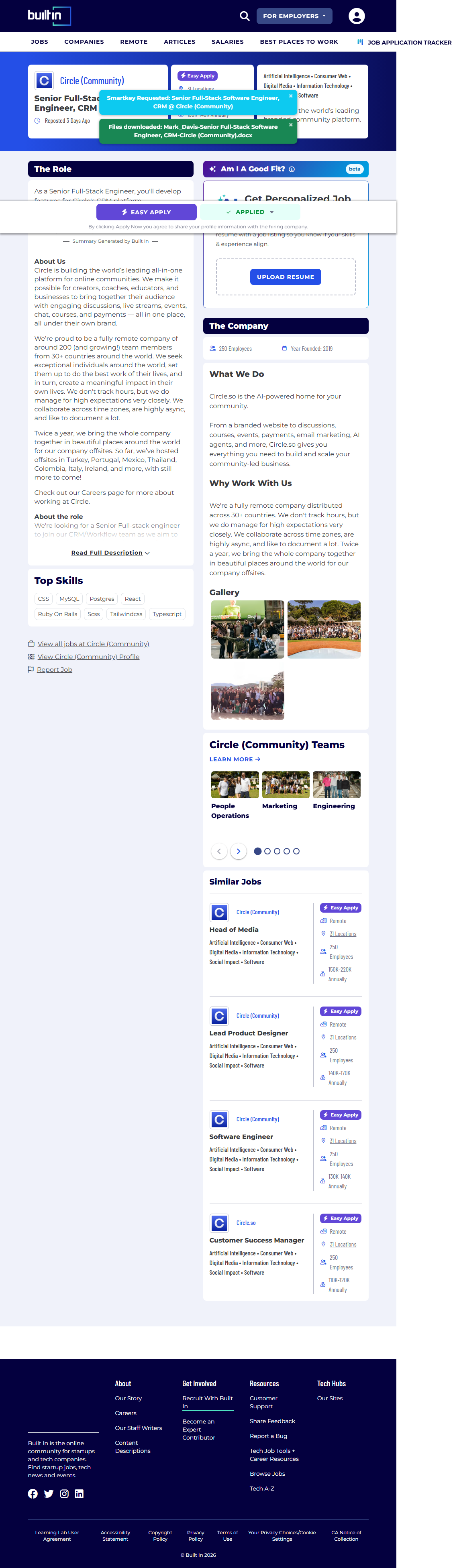Open the first gallery team photo

[x=247, y=629]
